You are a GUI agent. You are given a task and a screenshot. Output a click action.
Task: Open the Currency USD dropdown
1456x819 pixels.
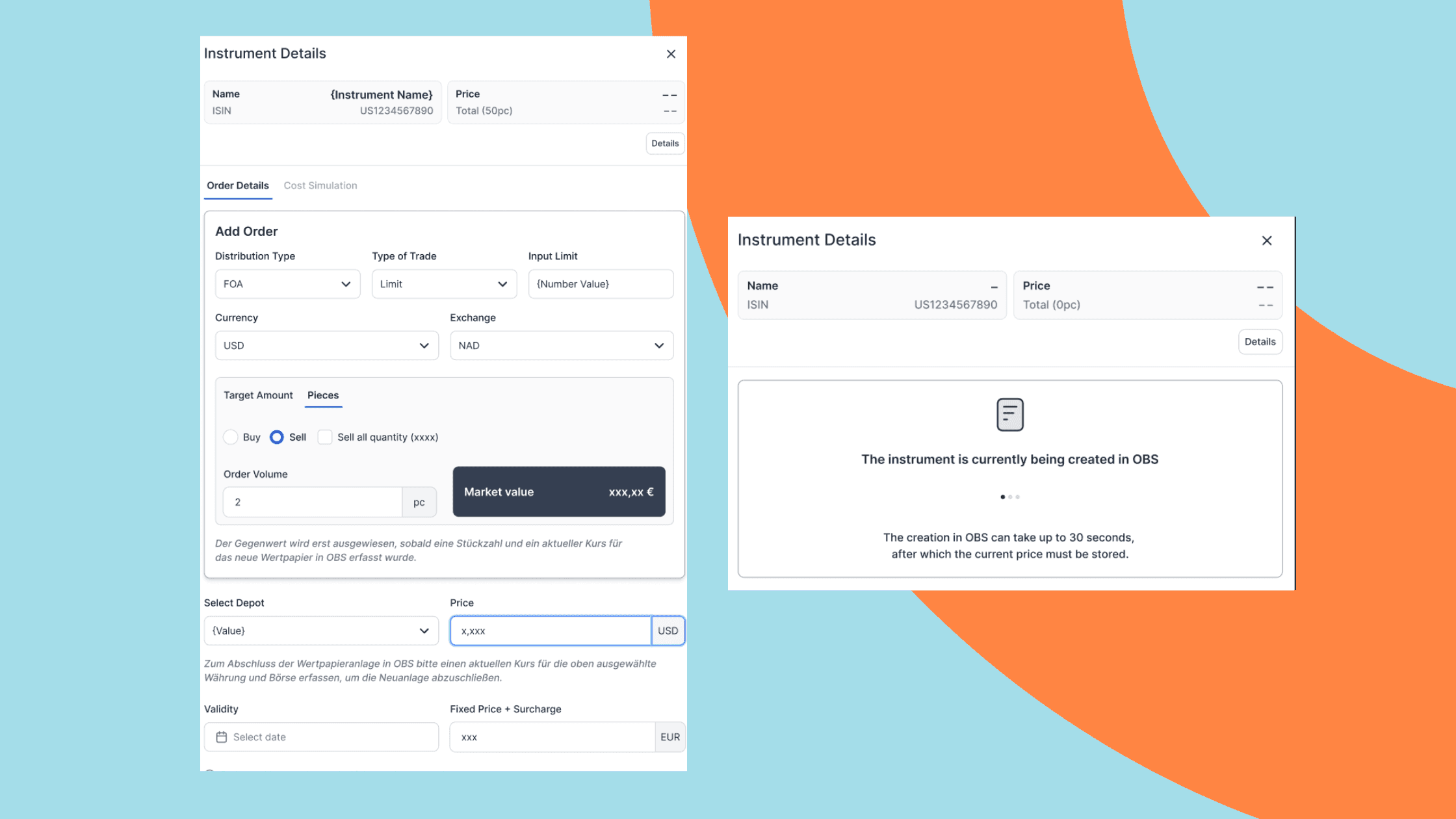point(326,346)
